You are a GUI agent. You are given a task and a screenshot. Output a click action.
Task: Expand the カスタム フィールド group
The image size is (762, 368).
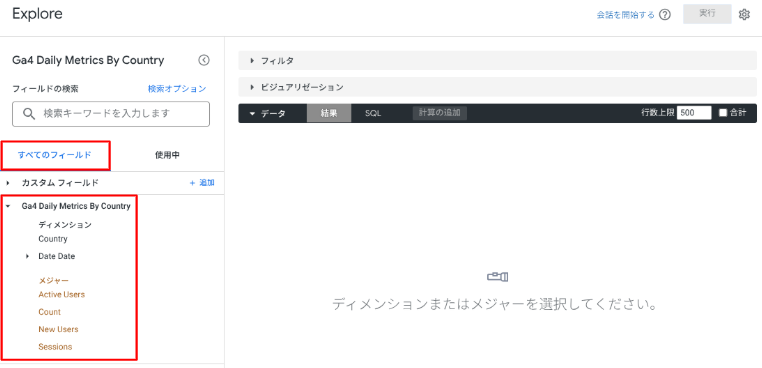(8, 183)
